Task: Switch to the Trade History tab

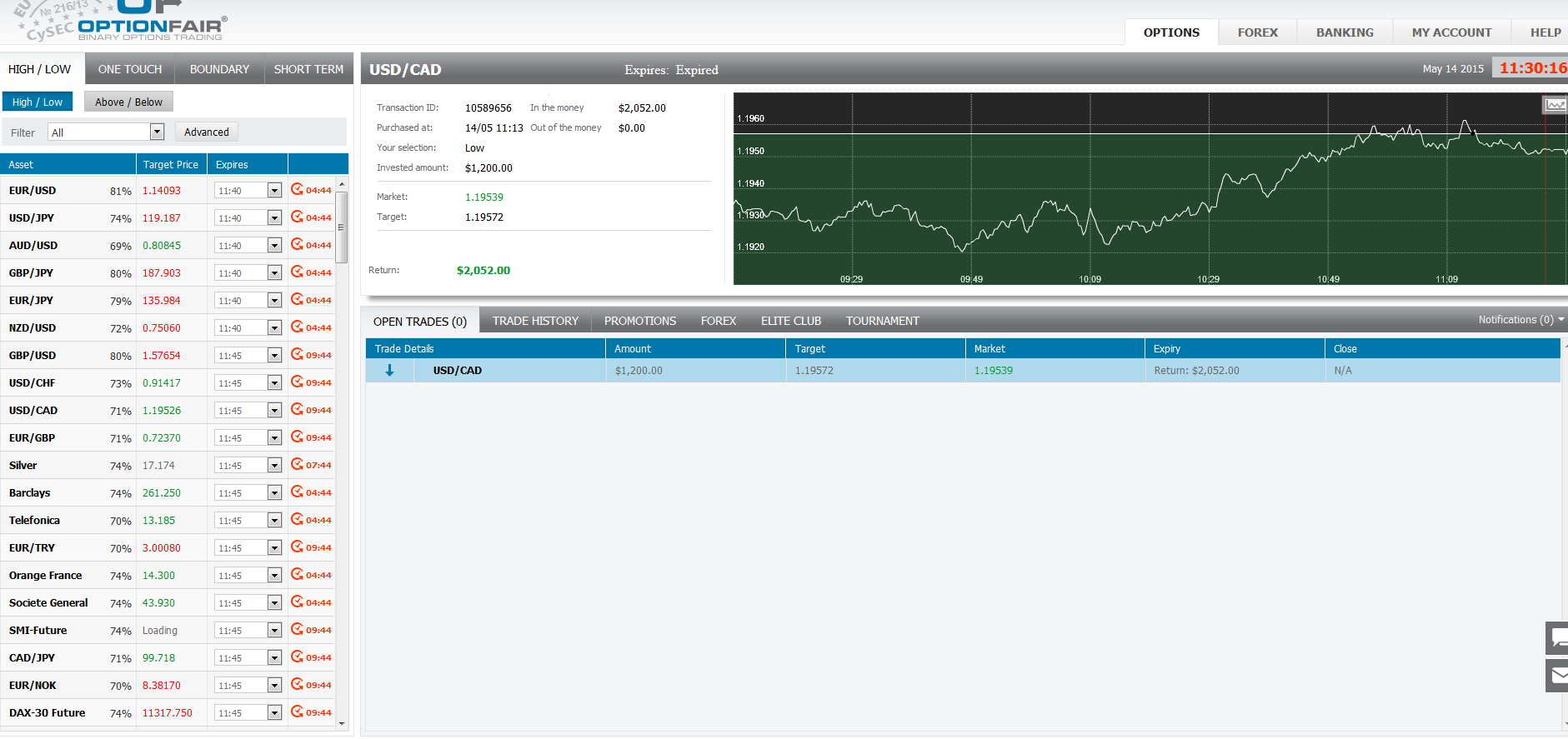Action: pyautogui.click(x=535, y=321)
